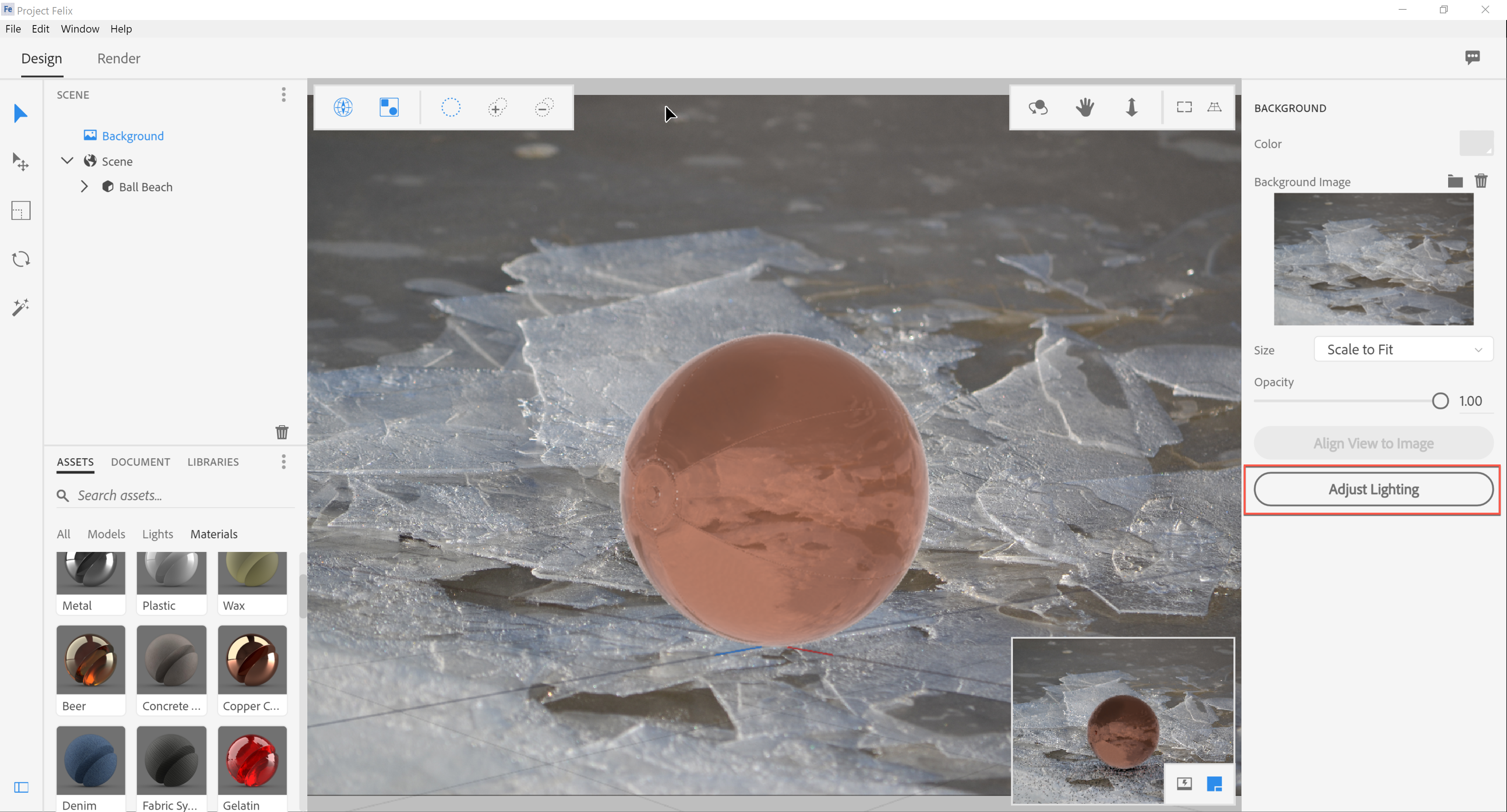Screen dimensions: 1507x812
Task: Delete background image with trash icon
Action: point(1481,180)
